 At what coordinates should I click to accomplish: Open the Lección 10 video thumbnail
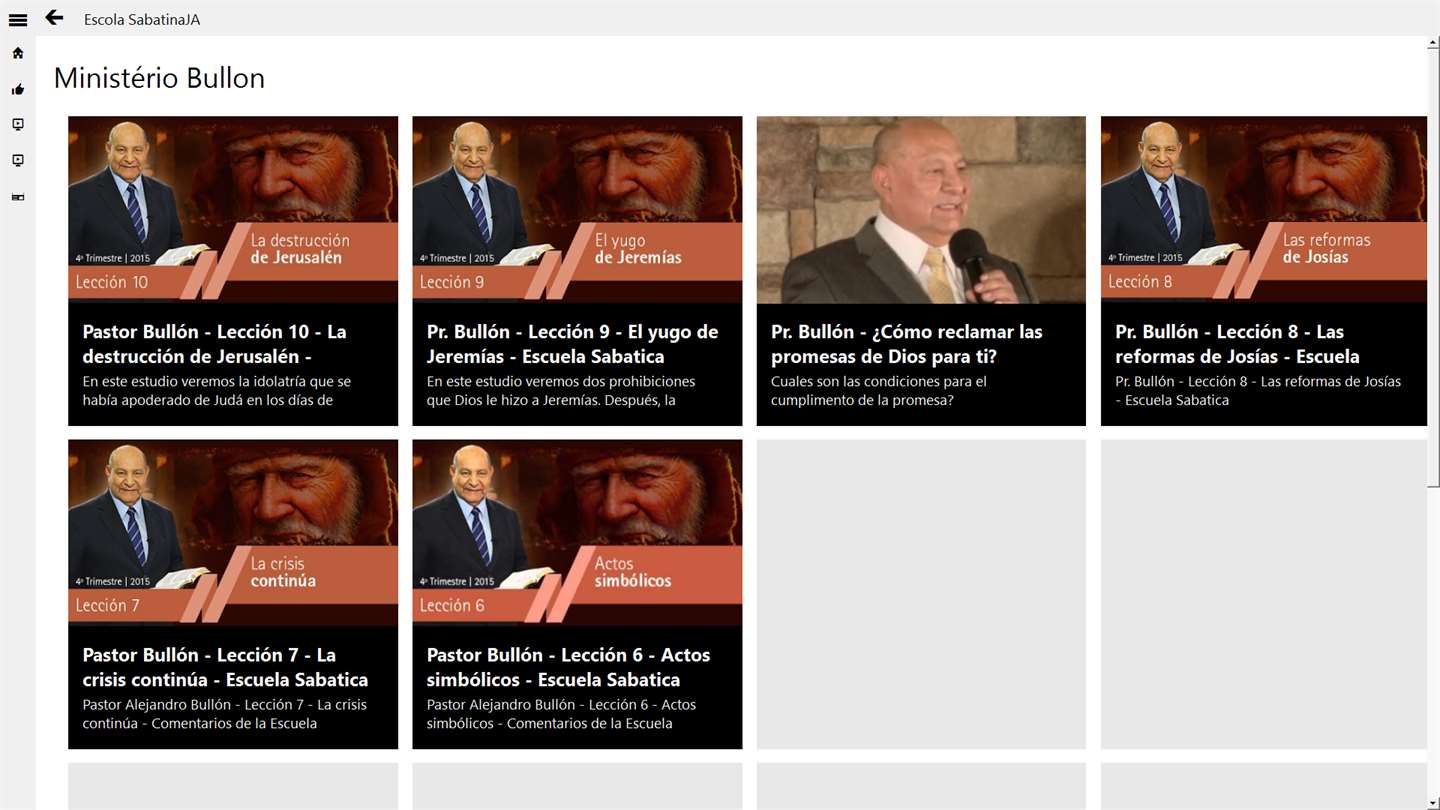click(233, 210)
